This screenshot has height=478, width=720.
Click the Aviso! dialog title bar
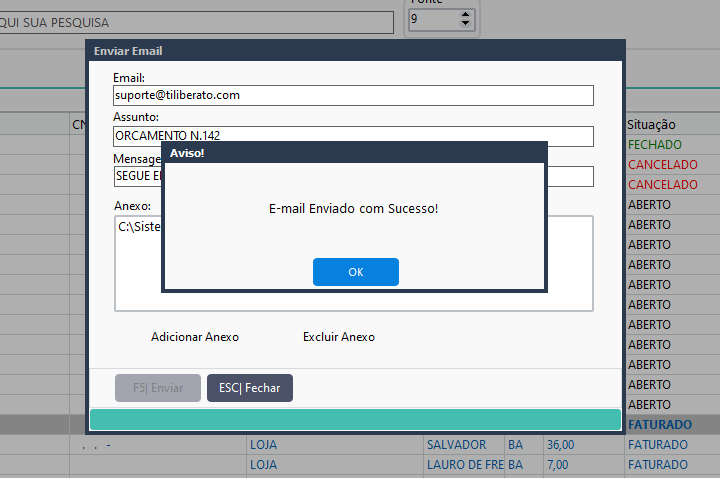pos(354,153)
